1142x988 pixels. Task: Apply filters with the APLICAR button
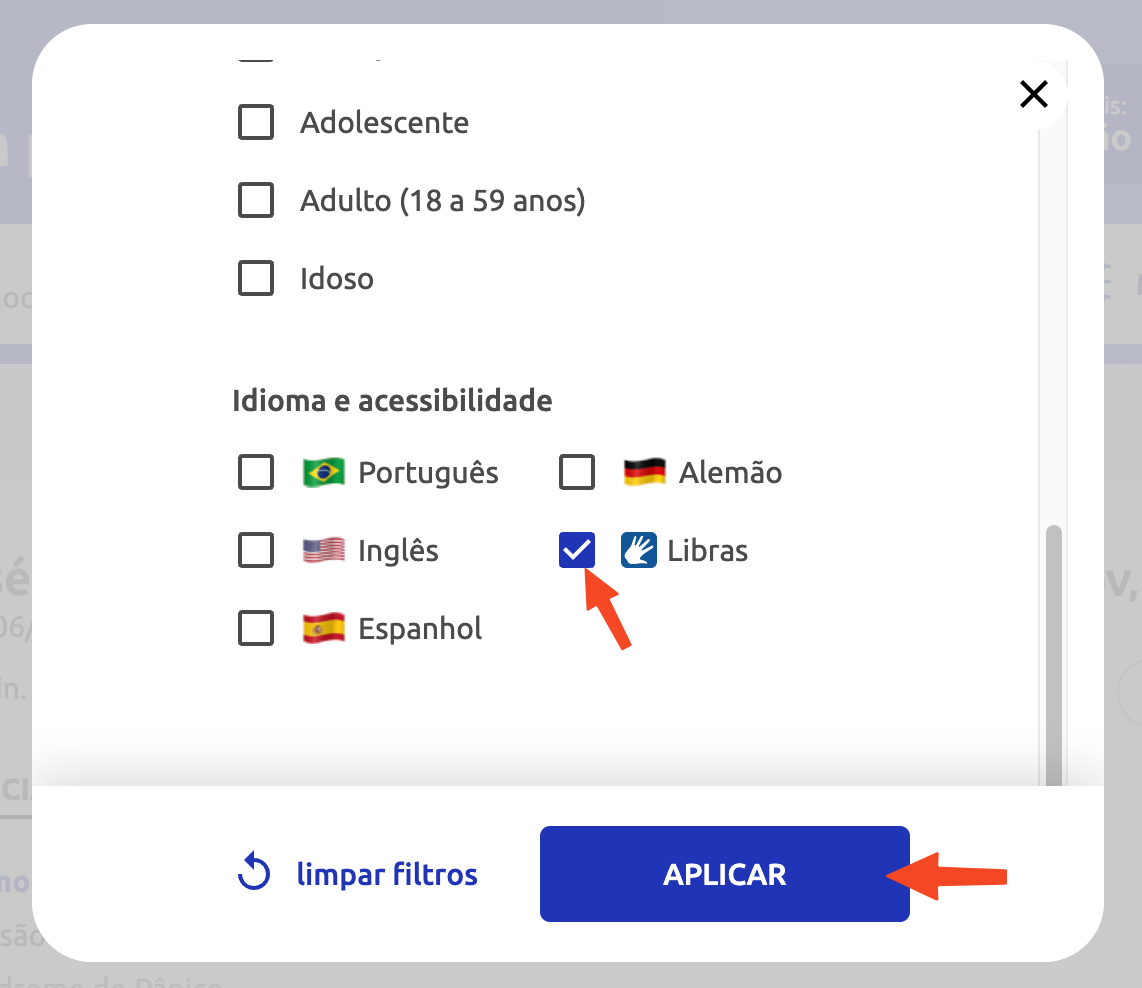coord(725,874)
